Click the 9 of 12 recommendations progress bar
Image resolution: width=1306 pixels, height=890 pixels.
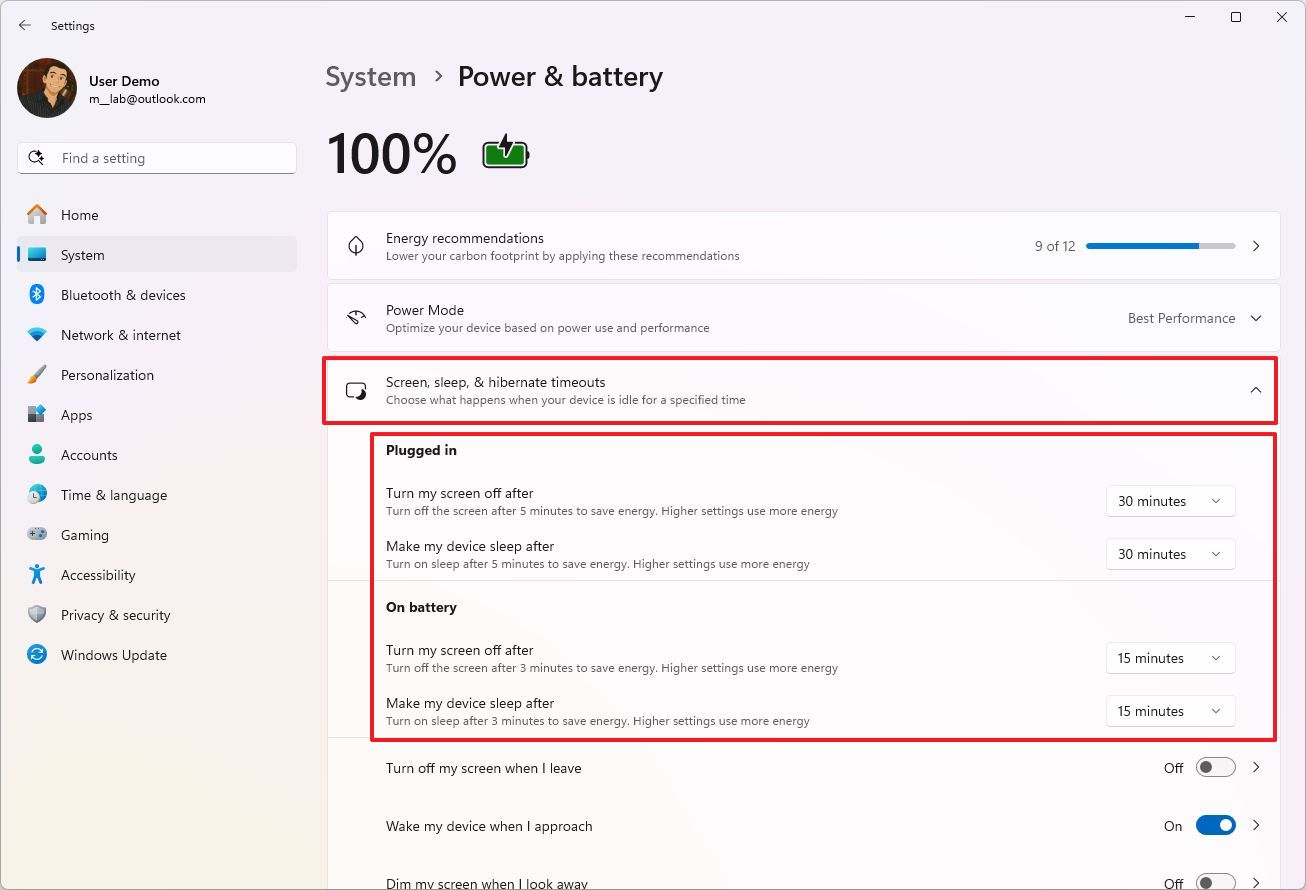pos(1160,245)
